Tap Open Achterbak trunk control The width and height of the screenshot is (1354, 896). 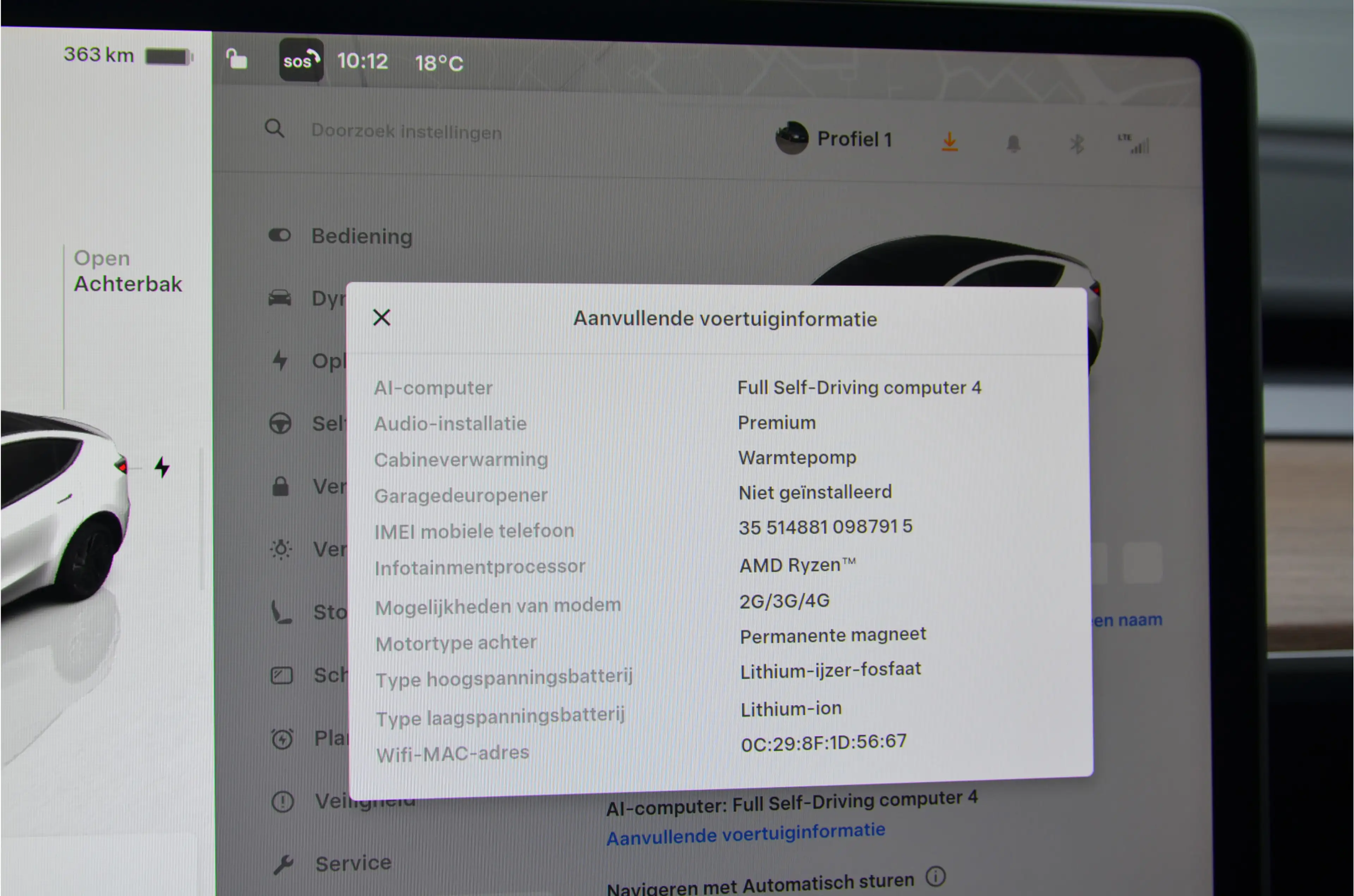pos(128,271)
